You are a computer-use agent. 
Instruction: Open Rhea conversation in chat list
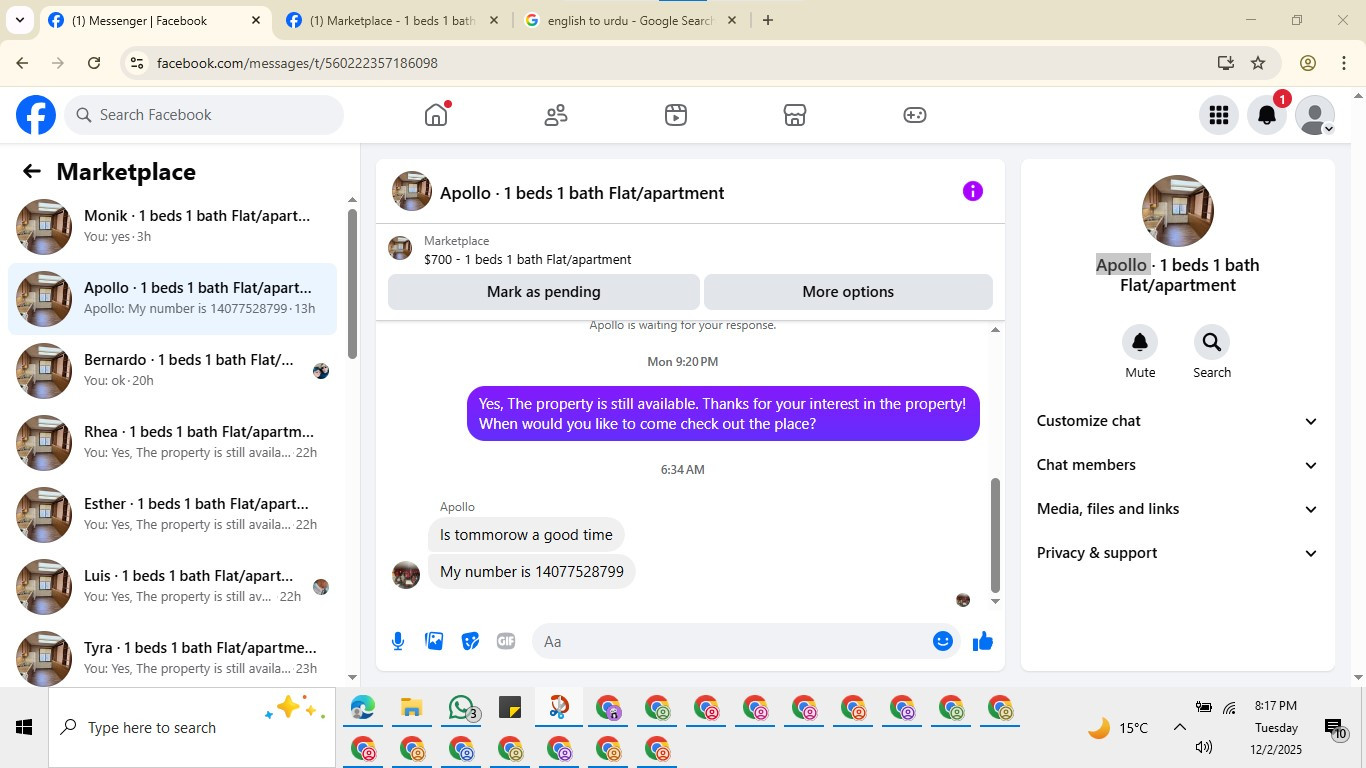click(172, 443)
